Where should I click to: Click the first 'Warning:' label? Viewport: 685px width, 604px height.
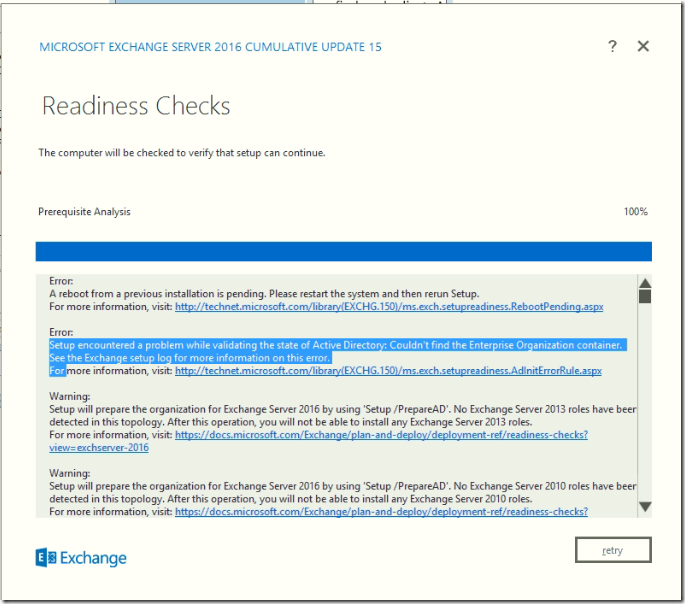(69, 397)
